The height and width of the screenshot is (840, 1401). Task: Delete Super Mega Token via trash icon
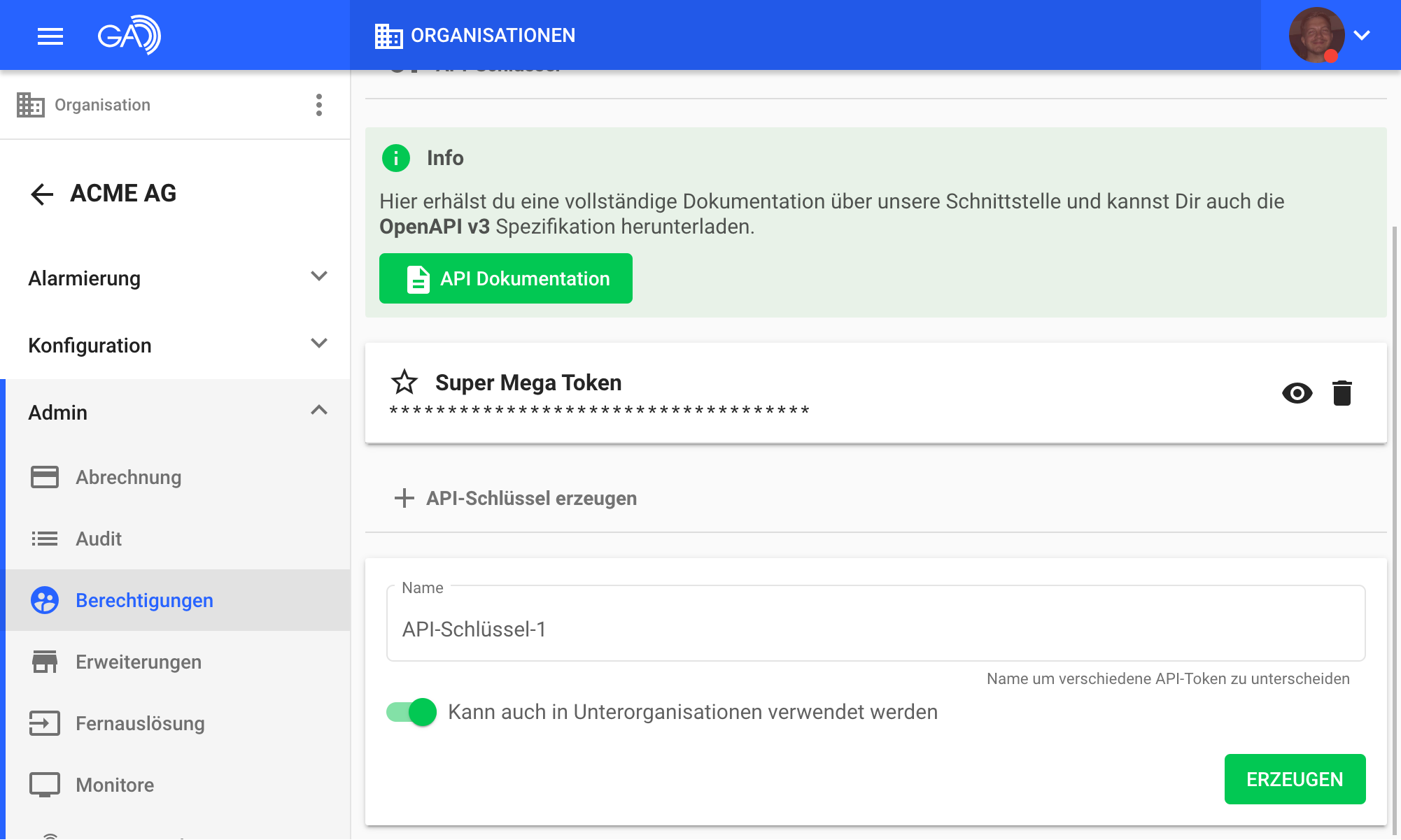pos(1342,393)
